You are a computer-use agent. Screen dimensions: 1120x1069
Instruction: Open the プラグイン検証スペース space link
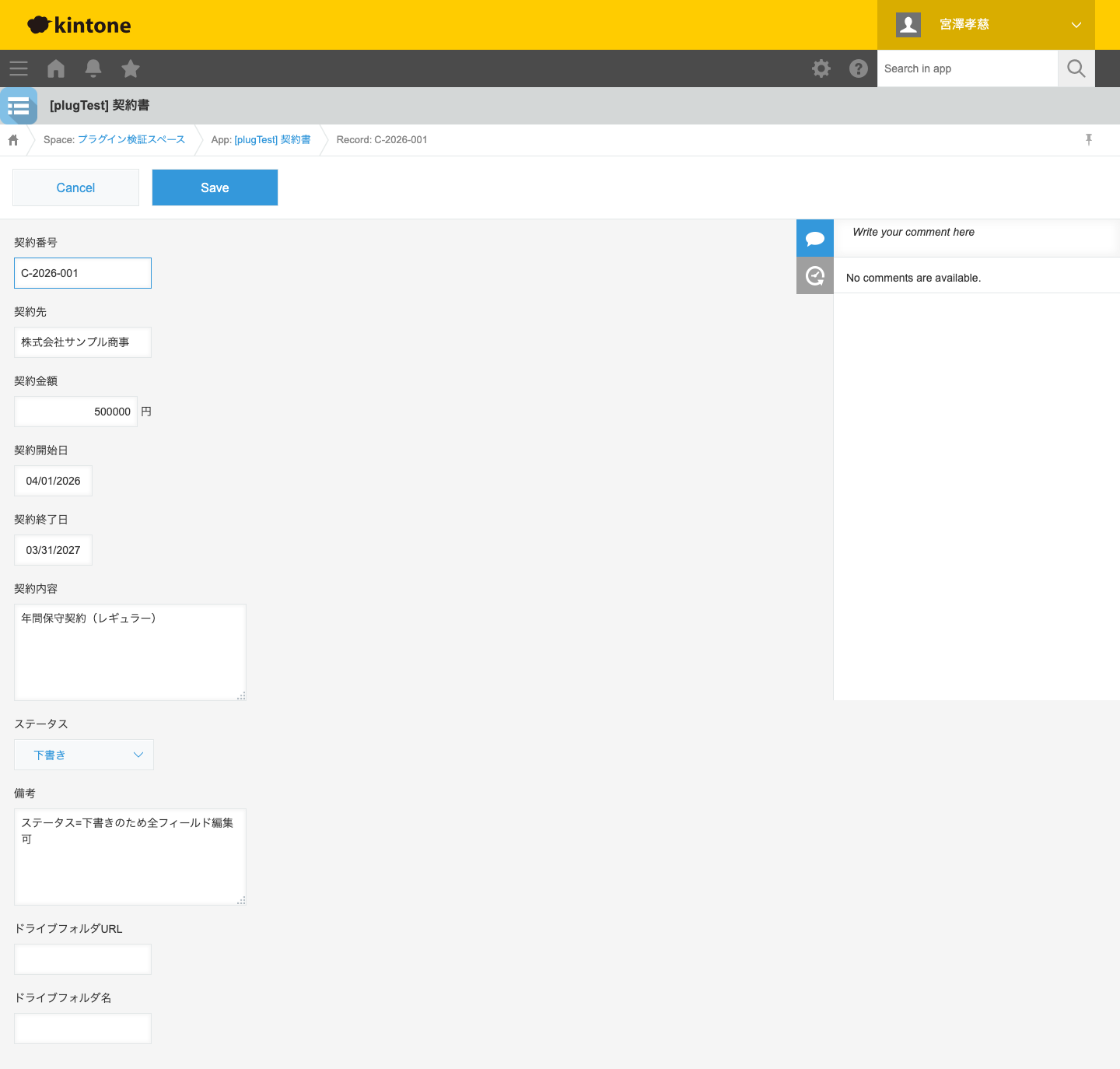tap(131, 140)
